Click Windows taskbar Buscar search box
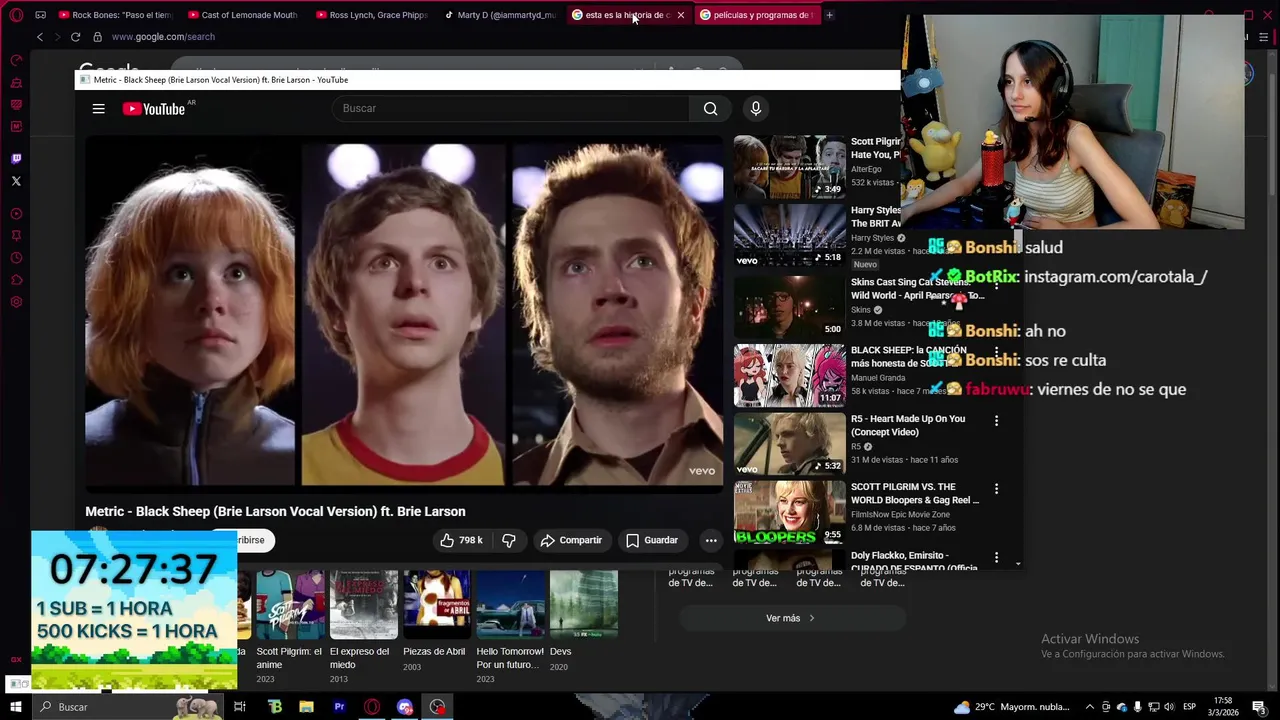1280x720 pixels. tap(128, 707)
